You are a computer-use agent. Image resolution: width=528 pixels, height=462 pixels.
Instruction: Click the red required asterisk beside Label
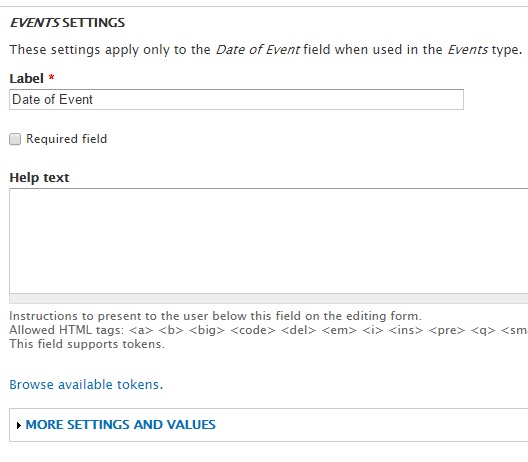(51, 77)
